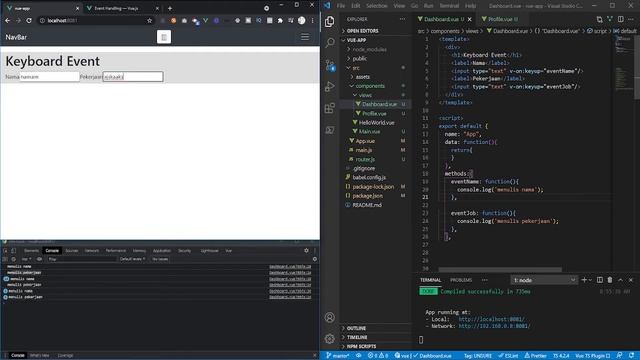Open DevTools settings gear
The image size is (640, 360).
click(x=307, y=251)
